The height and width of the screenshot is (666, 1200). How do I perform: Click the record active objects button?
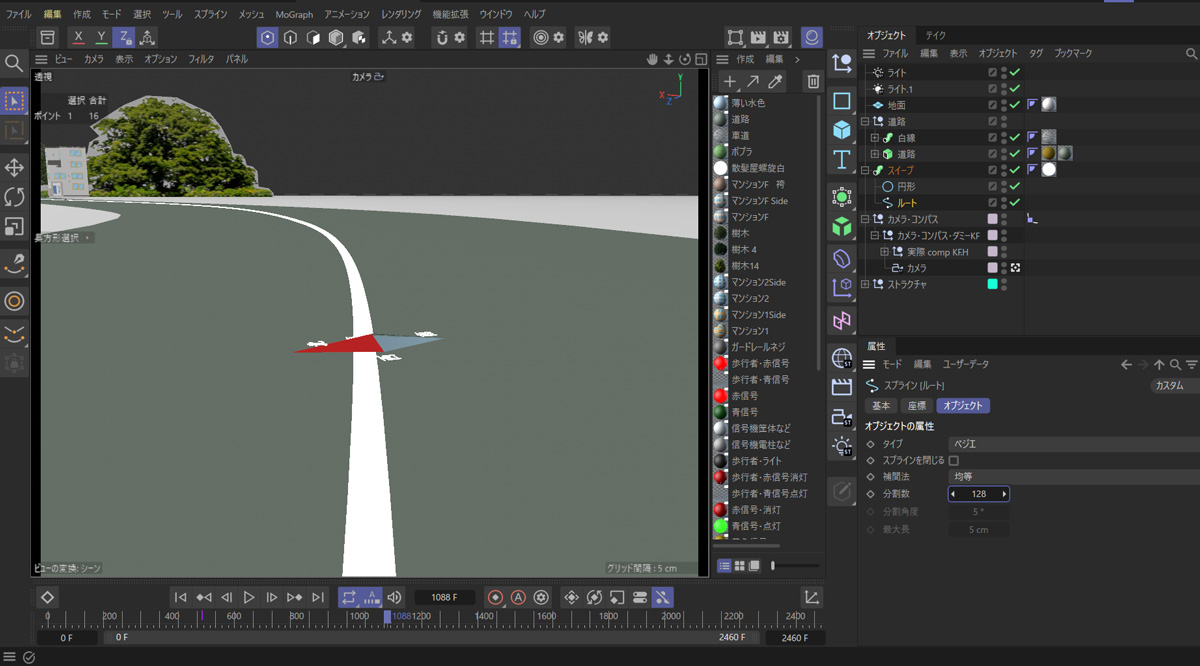[x=495, y=597]
